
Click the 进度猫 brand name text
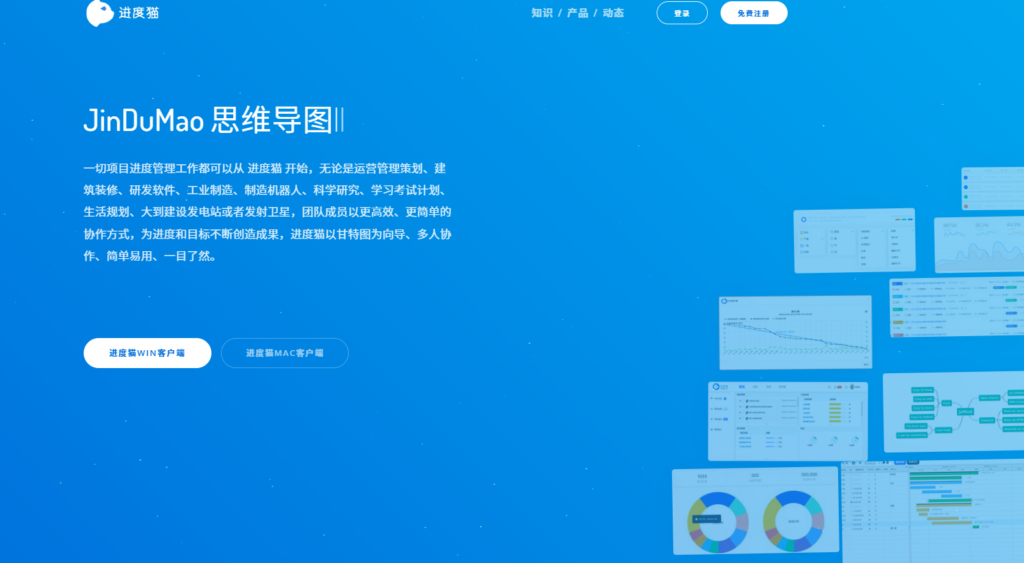point(137,13)
